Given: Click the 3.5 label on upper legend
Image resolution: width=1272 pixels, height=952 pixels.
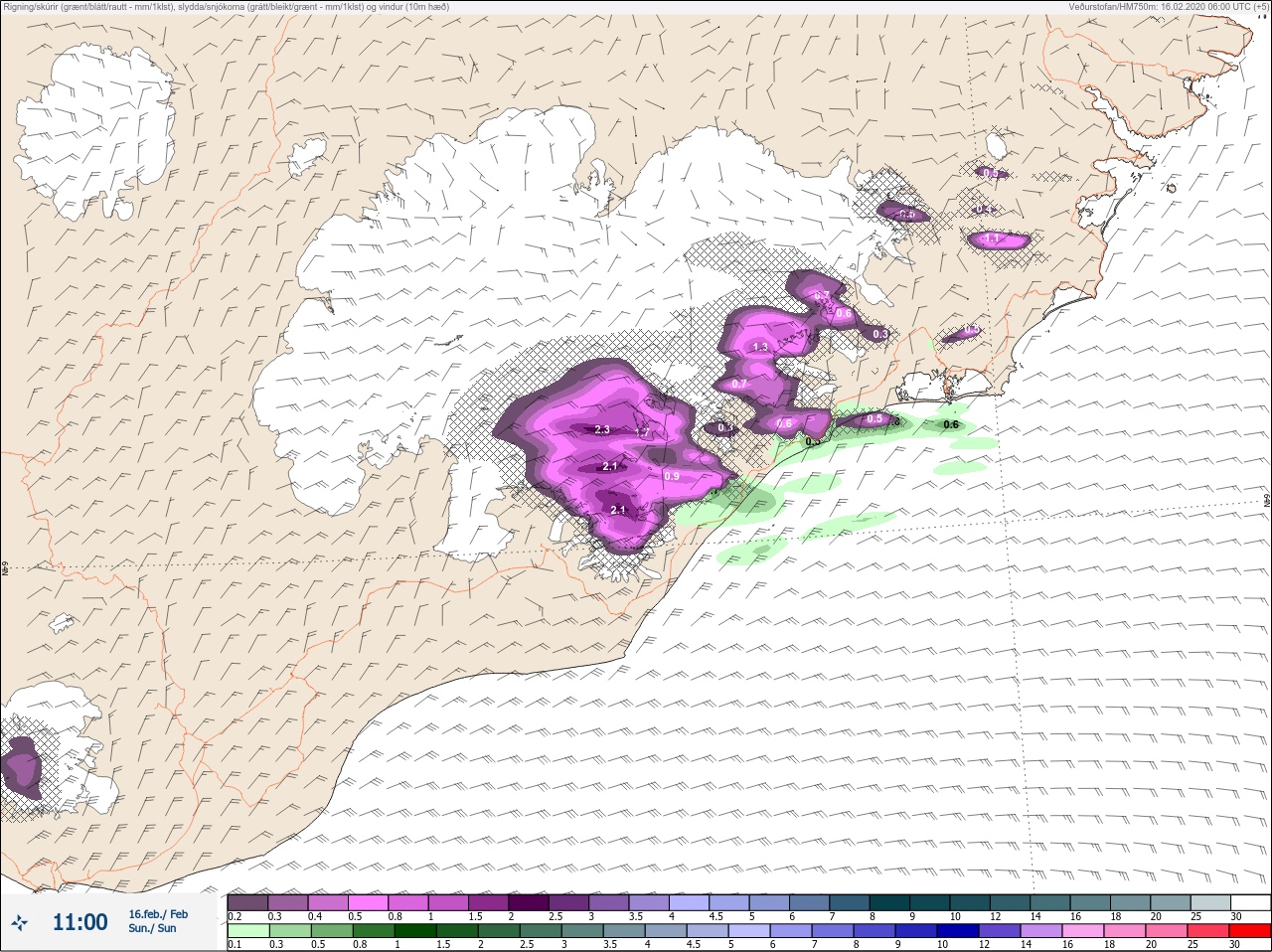Looking at the screenshot, I should click(635, 916).
